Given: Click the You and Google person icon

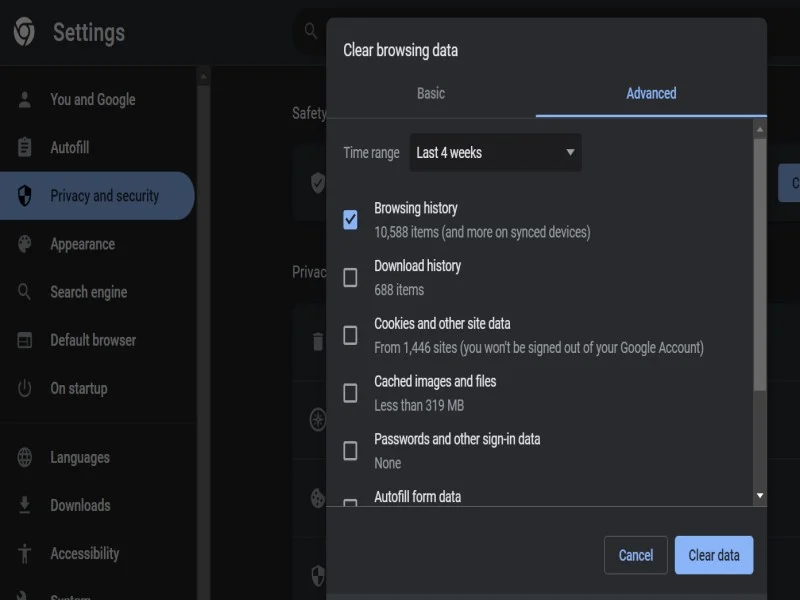Looking at the screenshot, I should coord(25,100).
